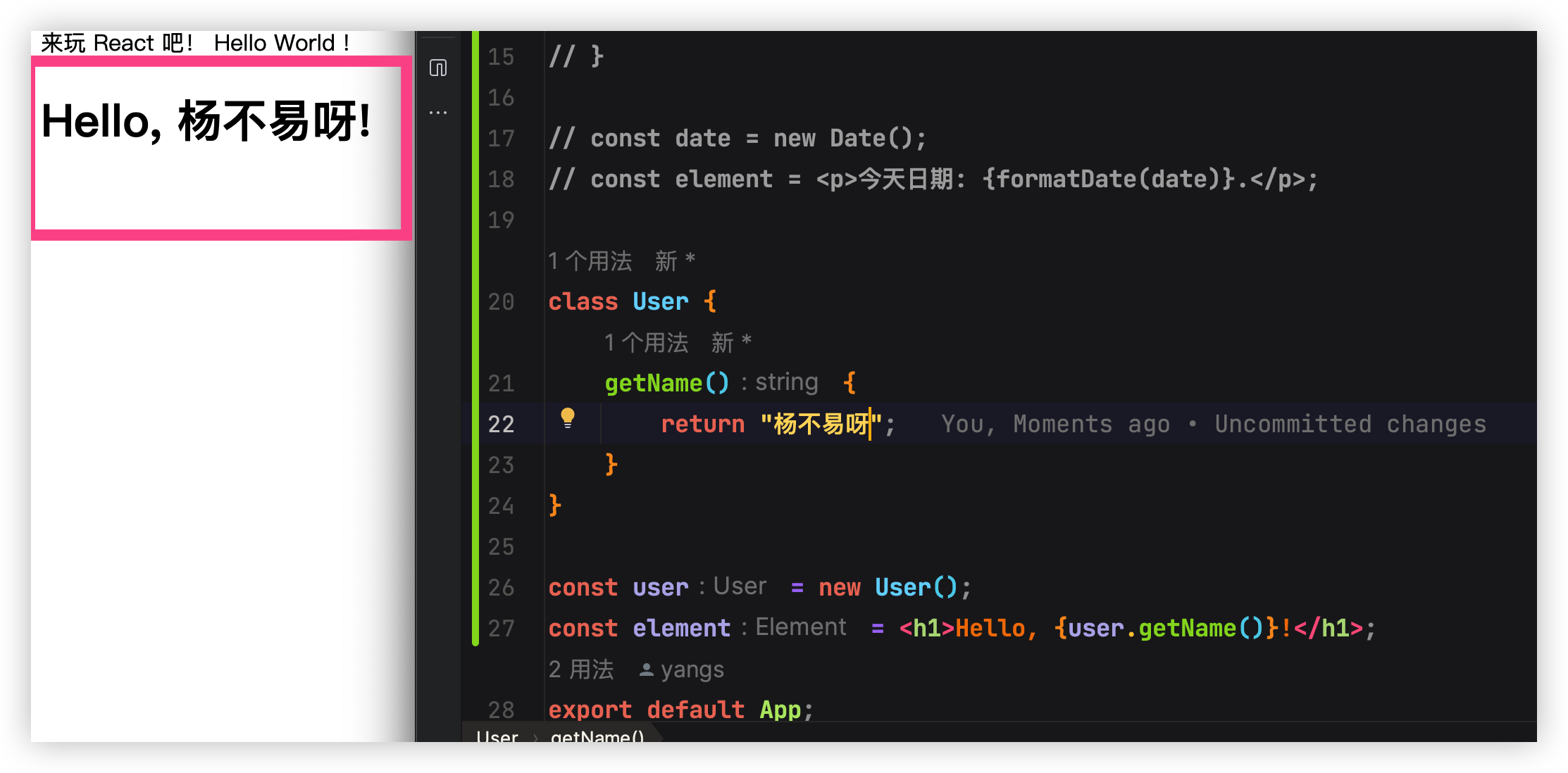Click the breadcrumb chevron after User
The height and width of the screenshot is (773, 1568).
pyautogui.click(x=537, y=738)
